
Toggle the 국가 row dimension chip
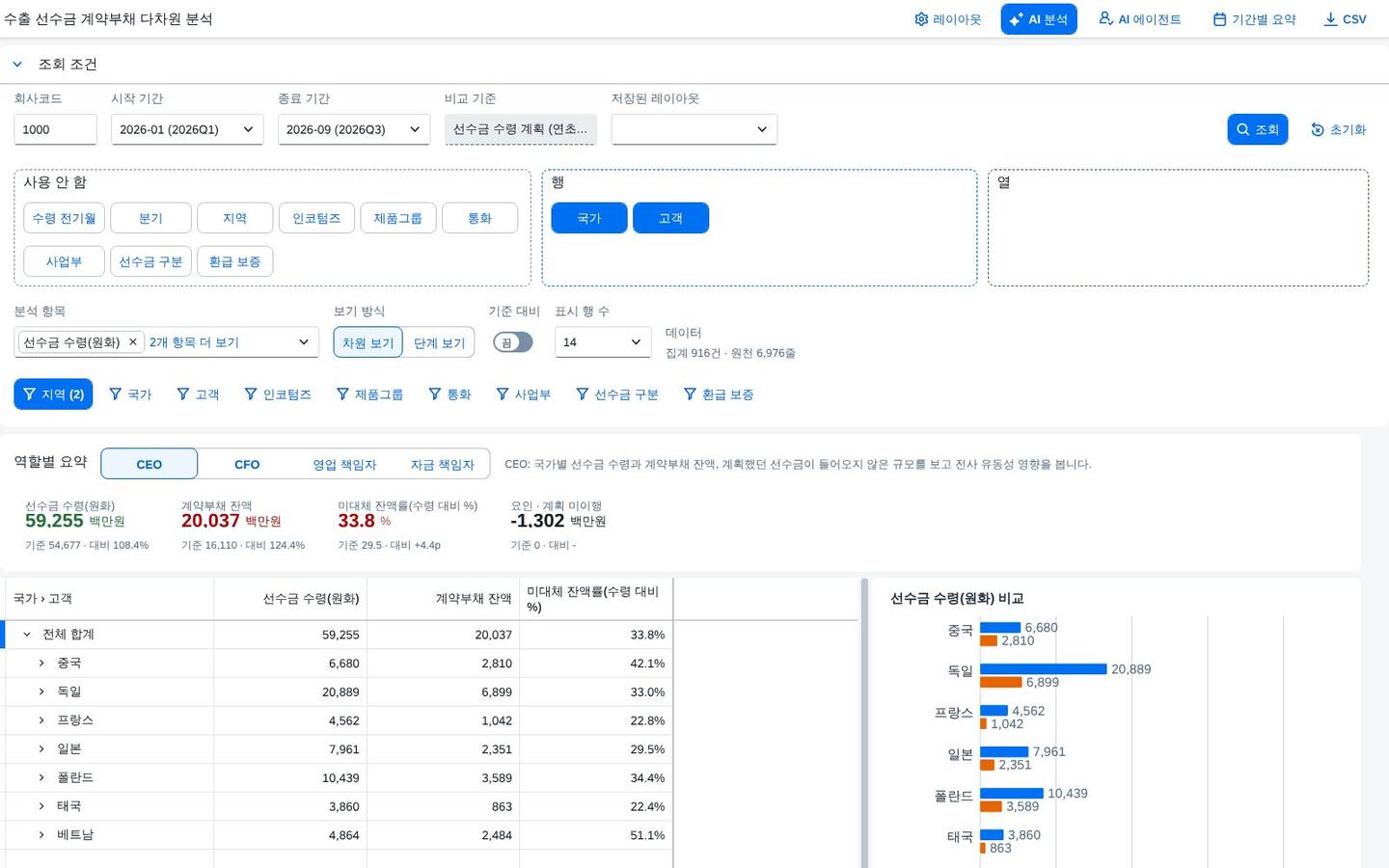589,218
